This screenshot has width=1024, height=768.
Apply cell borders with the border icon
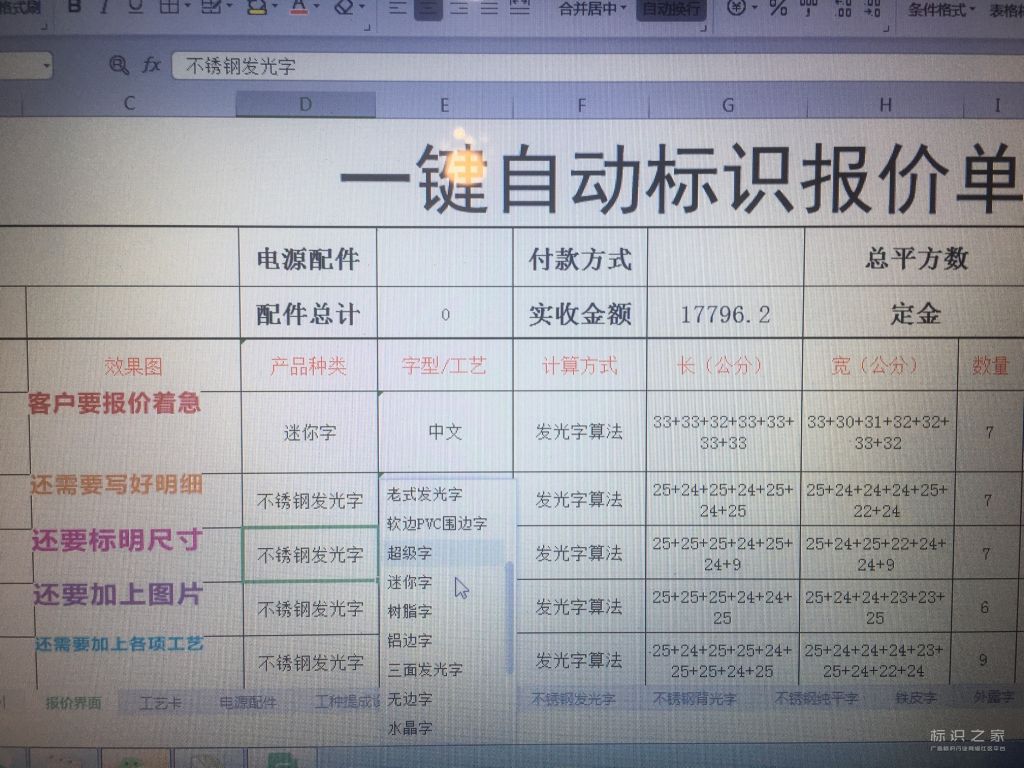point(169,7)
